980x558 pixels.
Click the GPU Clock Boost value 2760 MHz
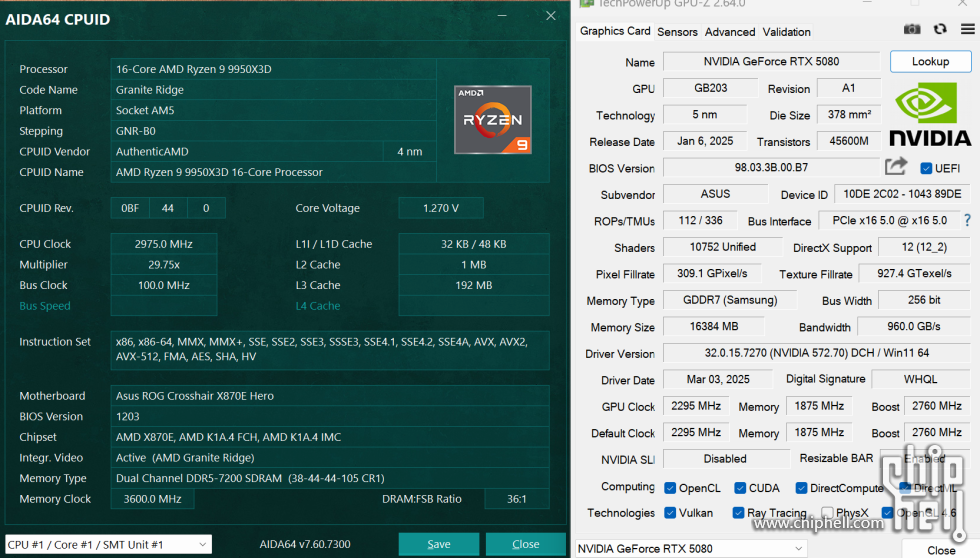pos(936,406)
